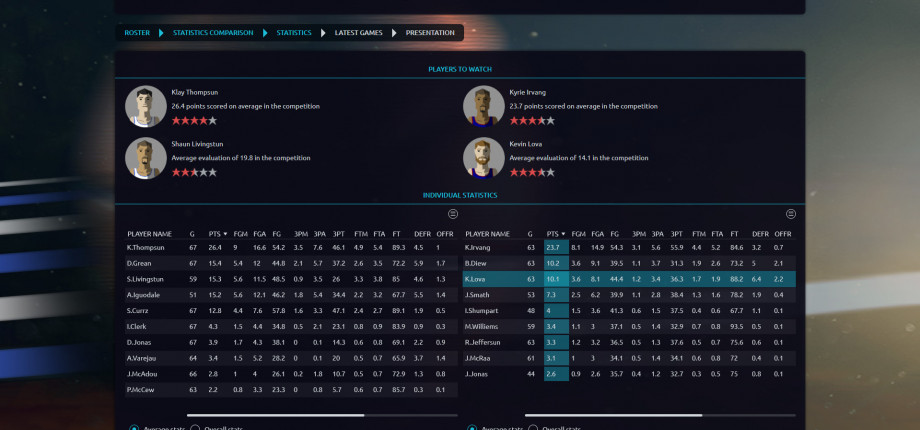Select J.Smath row in right table
This screenshot has height=430, width=920.
(629, 295)
